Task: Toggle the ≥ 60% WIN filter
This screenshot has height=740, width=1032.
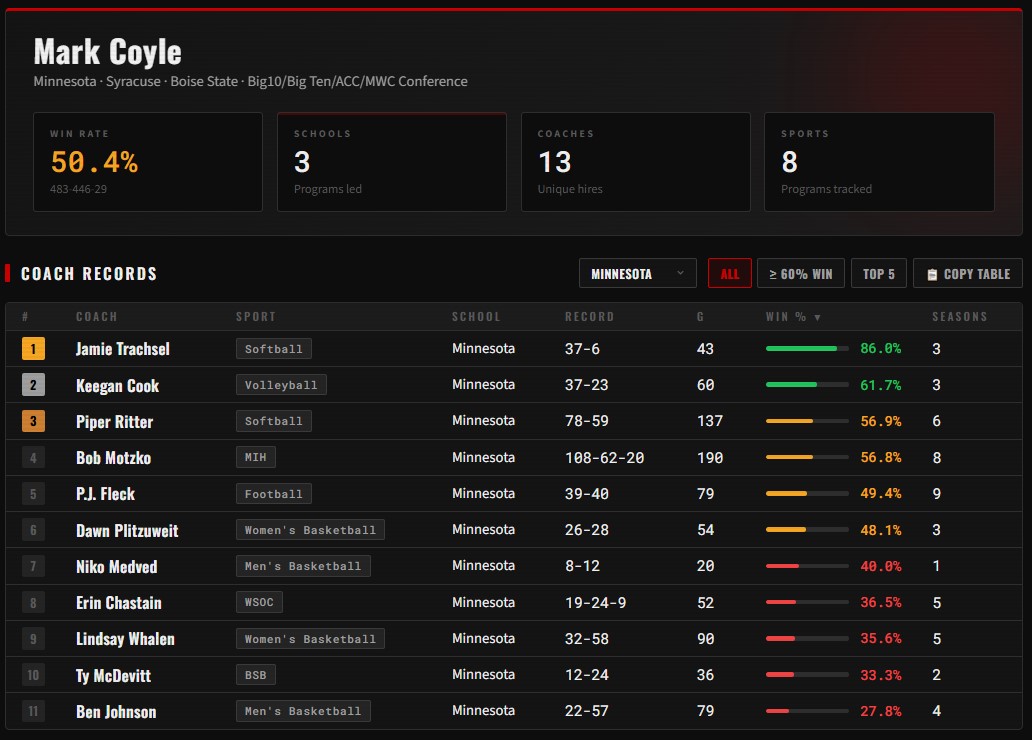Action: coord(800,273)
